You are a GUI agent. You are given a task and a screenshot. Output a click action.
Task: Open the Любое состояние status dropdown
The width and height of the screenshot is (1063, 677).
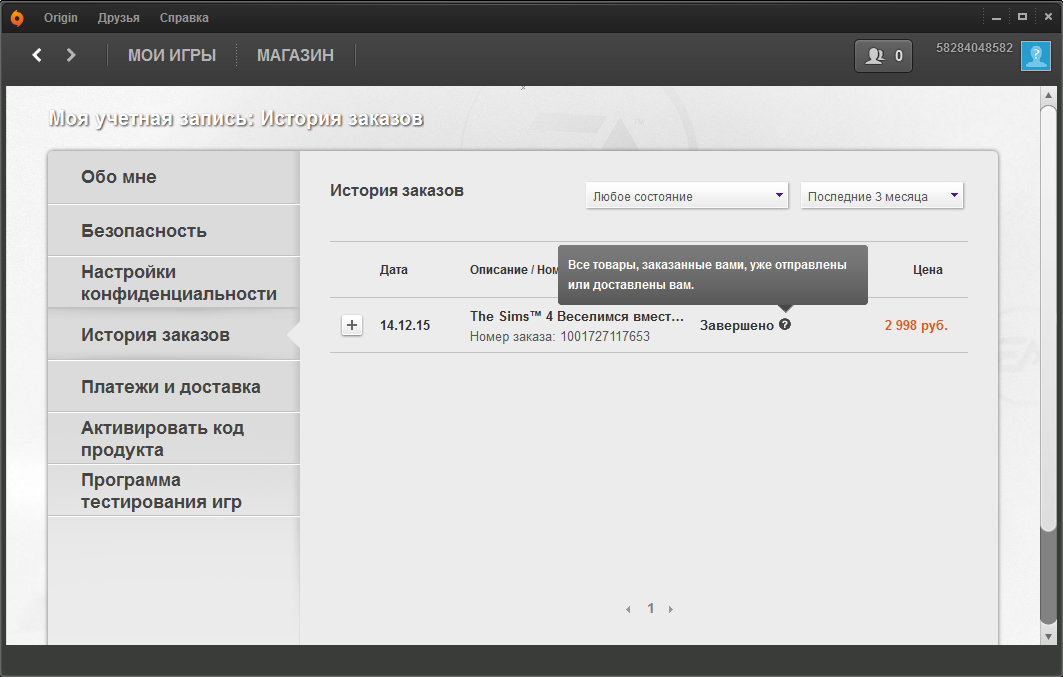(688, 196)
